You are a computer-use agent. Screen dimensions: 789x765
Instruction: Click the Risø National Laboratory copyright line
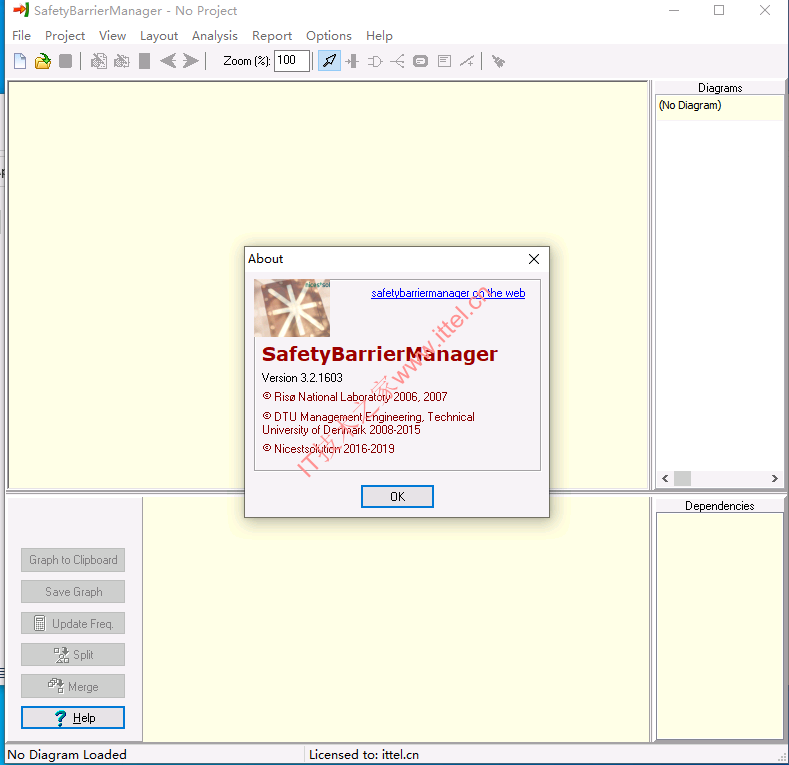click(x=355, y=397)
